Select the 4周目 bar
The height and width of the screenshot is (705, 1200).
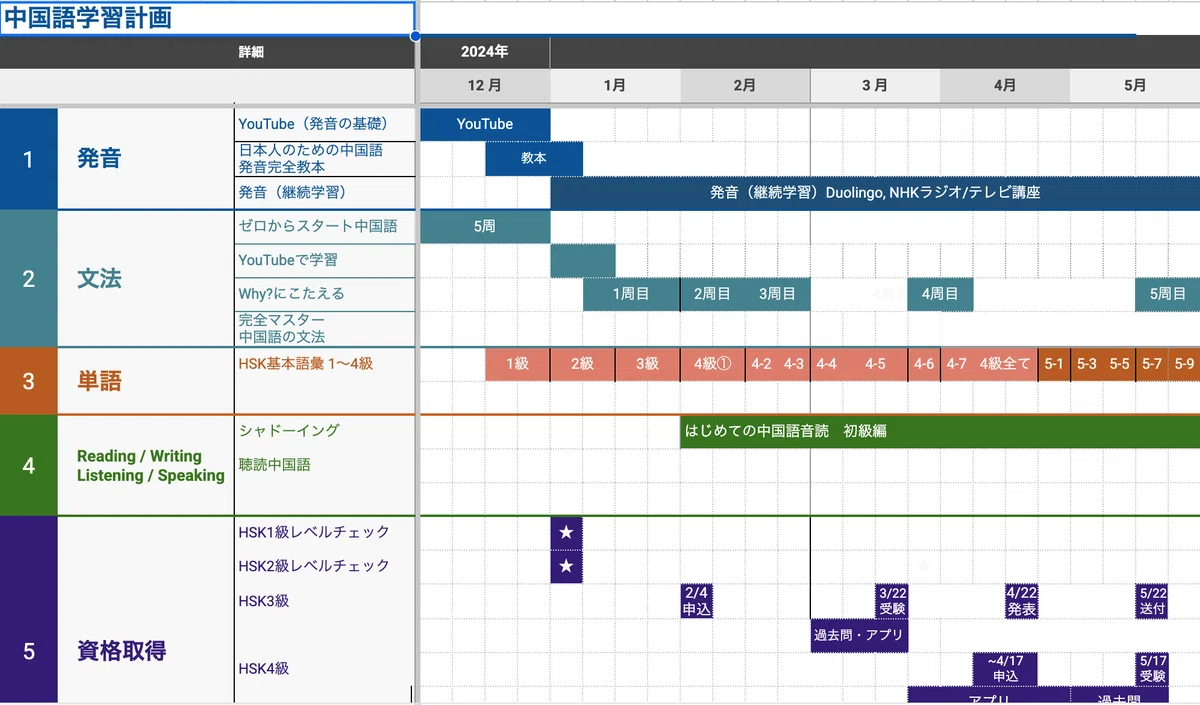tap(940, 294)
